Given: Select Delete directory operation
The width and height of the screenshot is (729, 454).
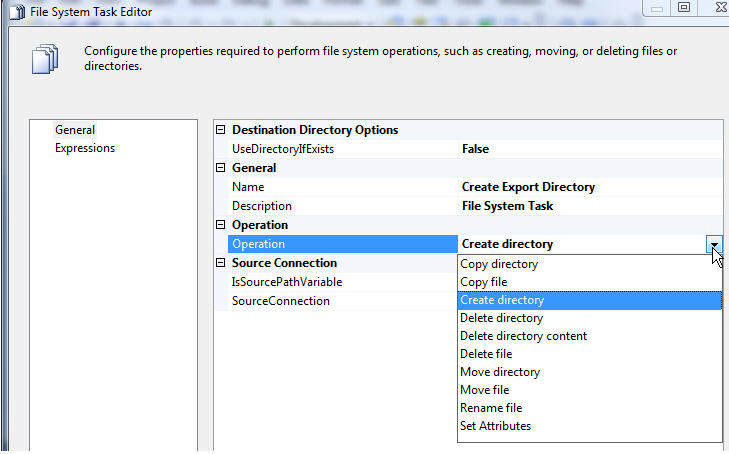Looking at the screenshot, I should (502, 318).
